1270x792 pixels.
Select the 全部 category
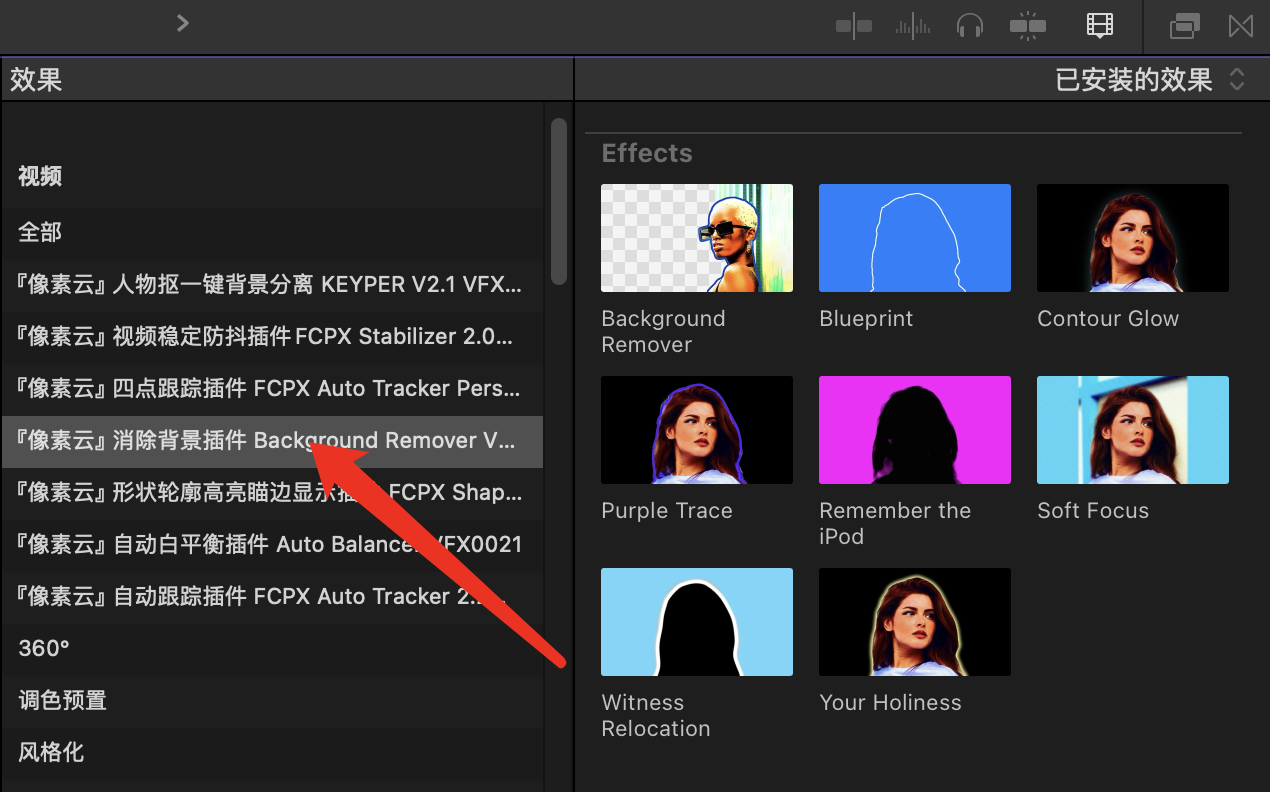click(272, 232)
